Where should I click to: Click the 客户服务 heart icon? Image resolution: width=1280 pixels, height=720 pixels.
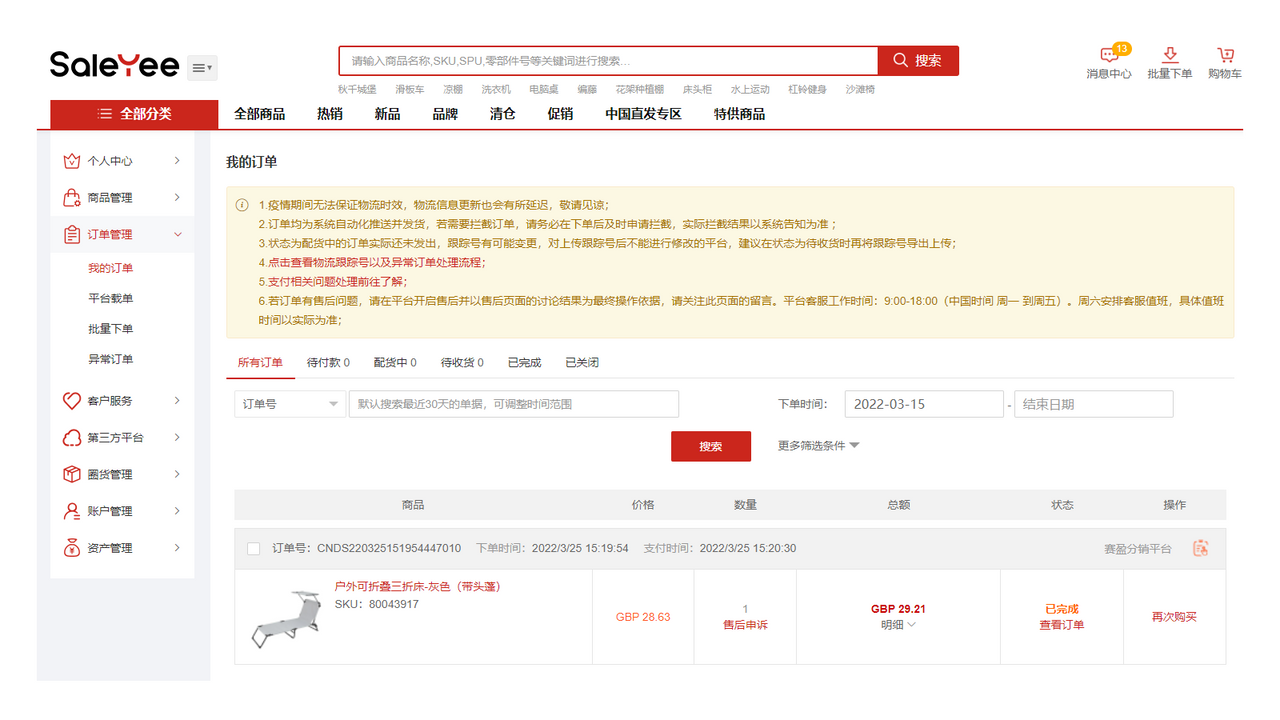(71, 401)
